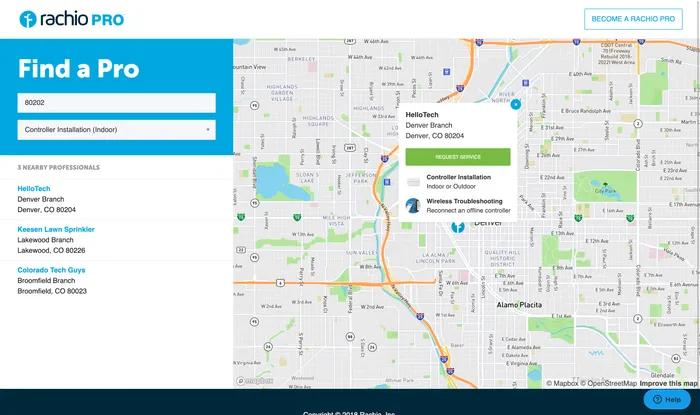
Task: Click 'Wireless Troubleshooting' text in popup
Action: [464, 201]
